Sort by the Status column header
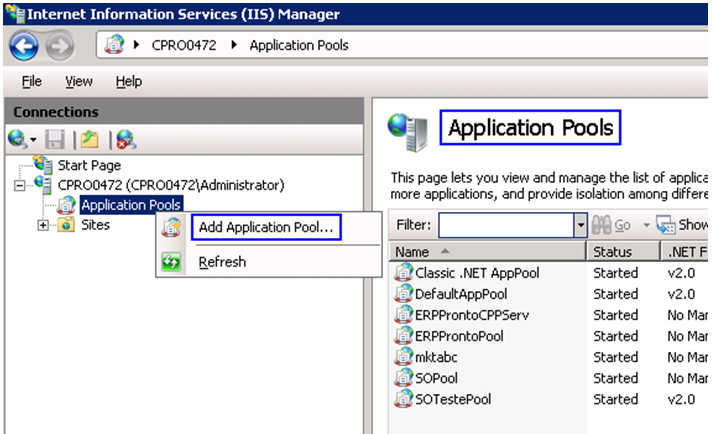 (624, 252)
